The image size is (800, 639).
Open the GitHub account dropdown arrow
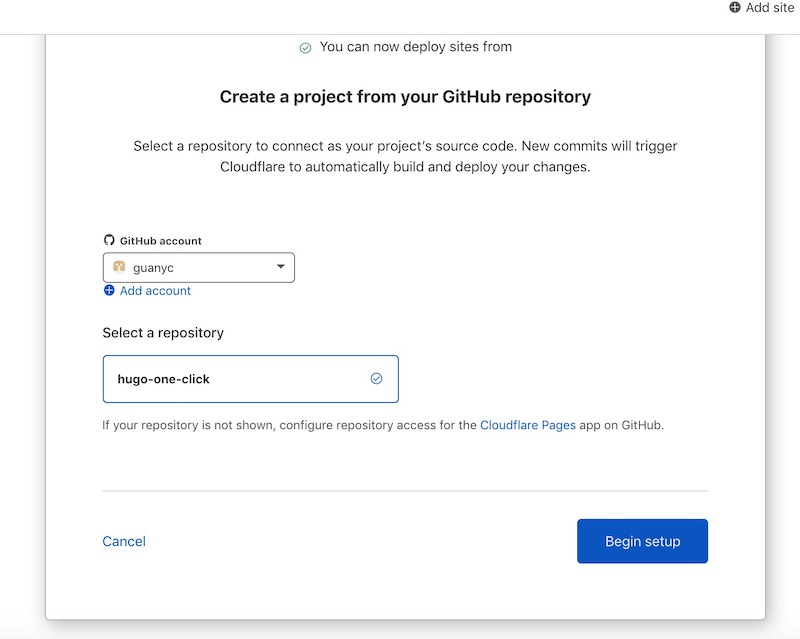click(281, 266)
